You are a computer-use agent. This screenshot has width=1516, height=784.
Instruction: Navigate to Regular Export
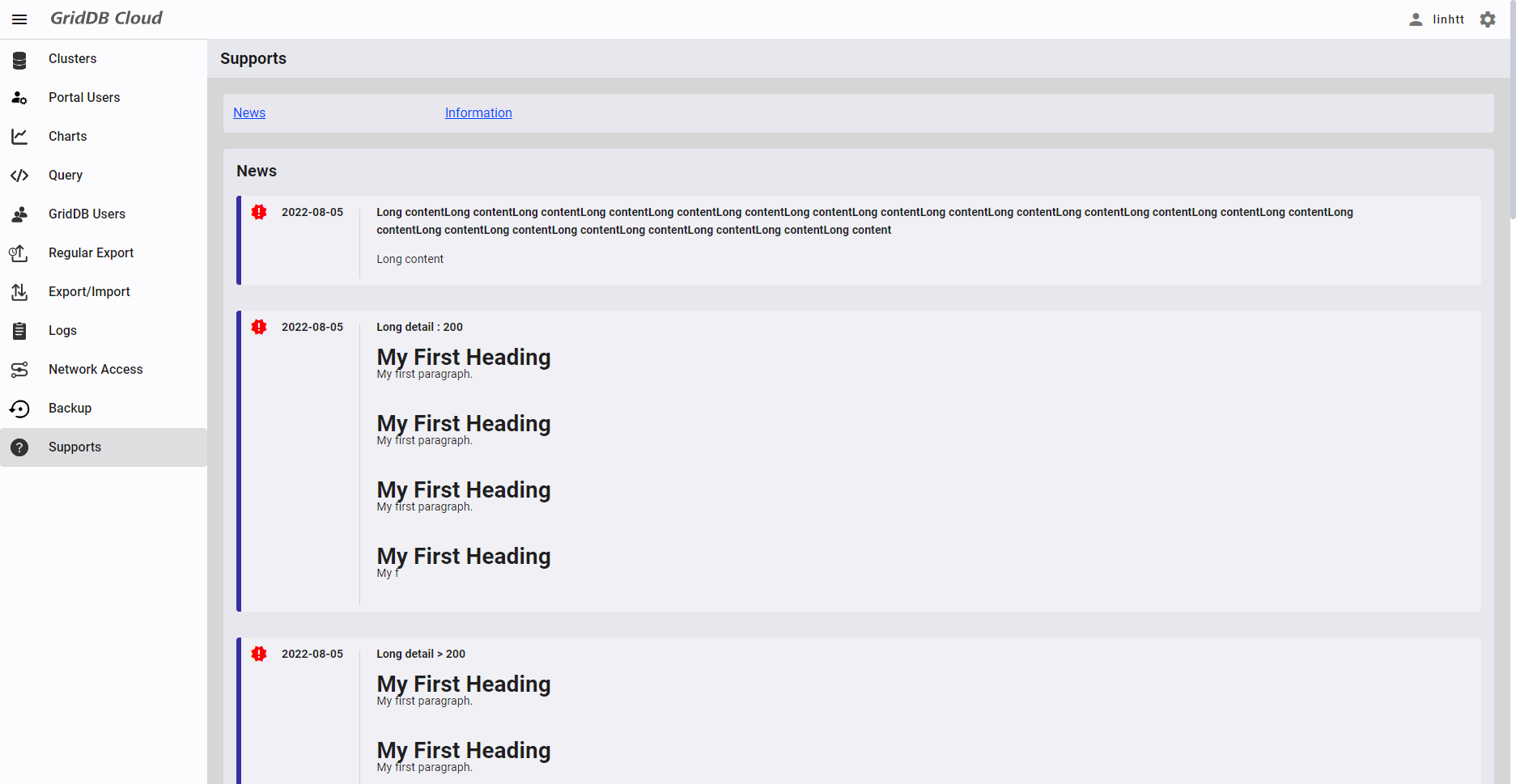[x=104, y=253]
